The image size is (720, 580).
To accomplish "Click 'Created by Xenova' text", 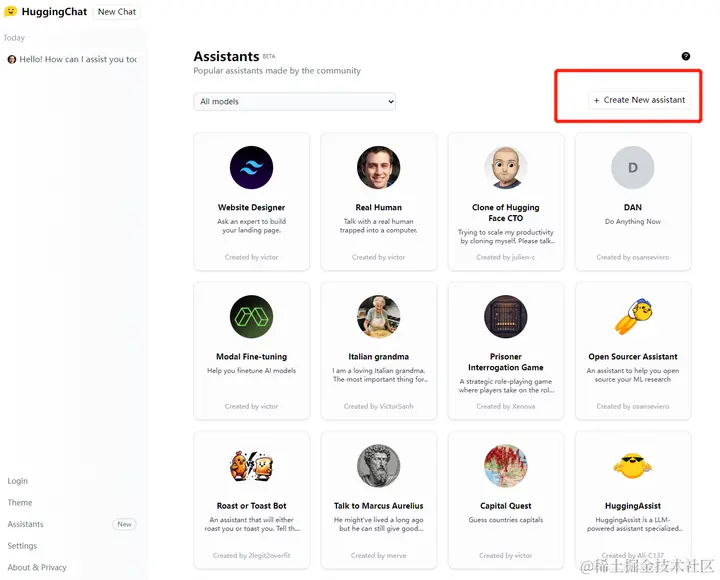I will (506, 406).
